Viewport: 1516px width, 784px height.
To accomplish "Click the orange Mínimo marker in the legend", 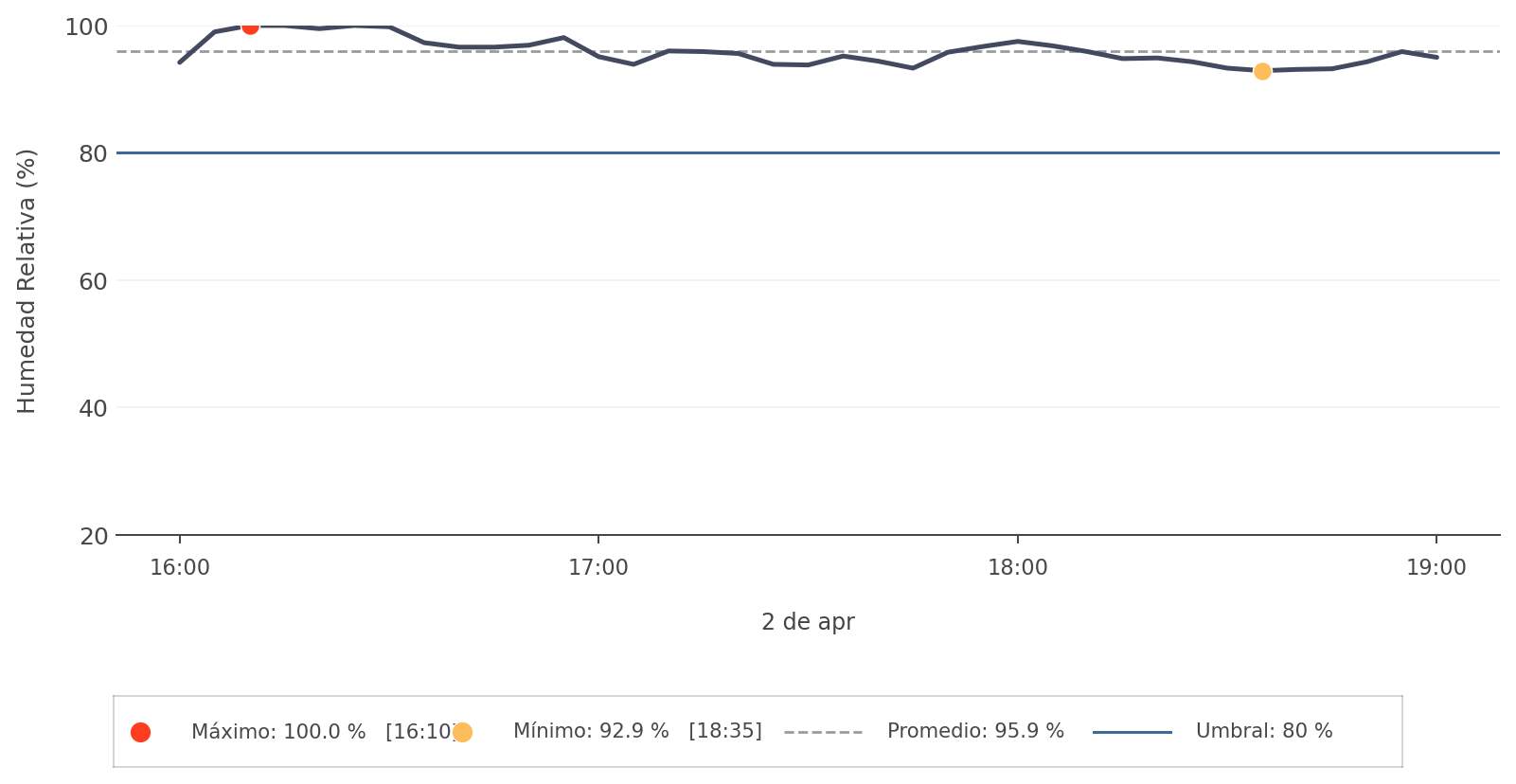I will coord(462,732).
